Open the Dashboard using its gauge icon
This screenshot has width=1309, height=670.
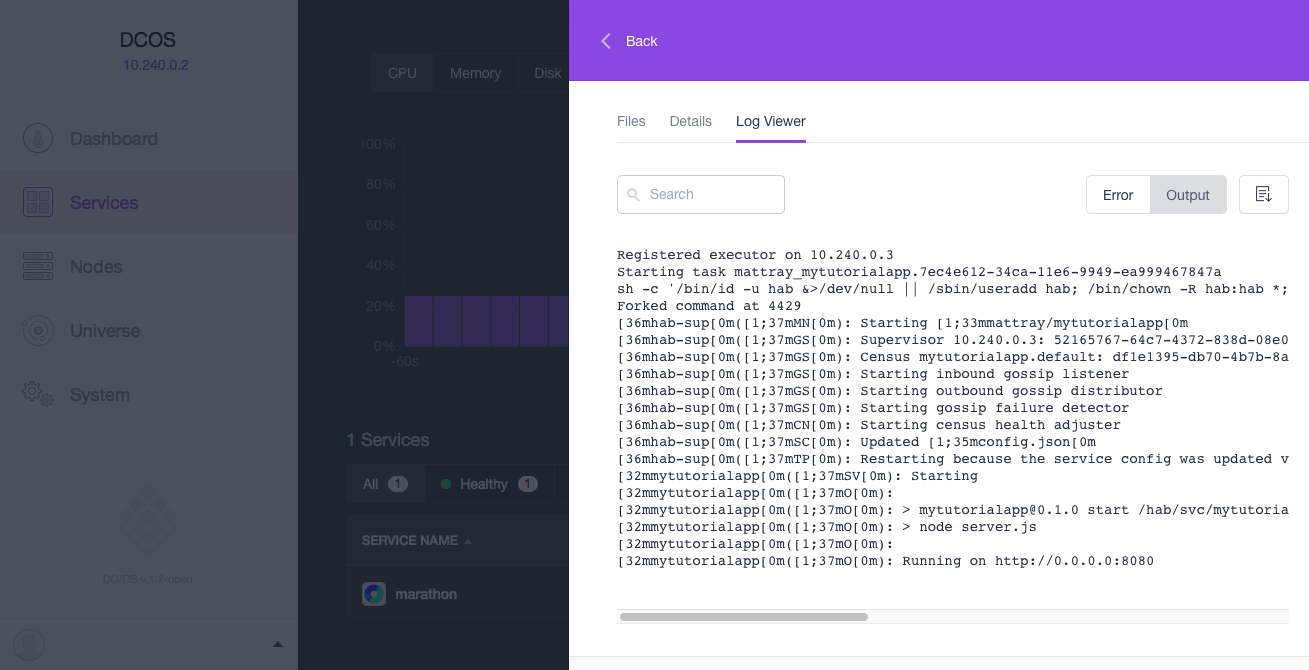(x=37, y=137)
